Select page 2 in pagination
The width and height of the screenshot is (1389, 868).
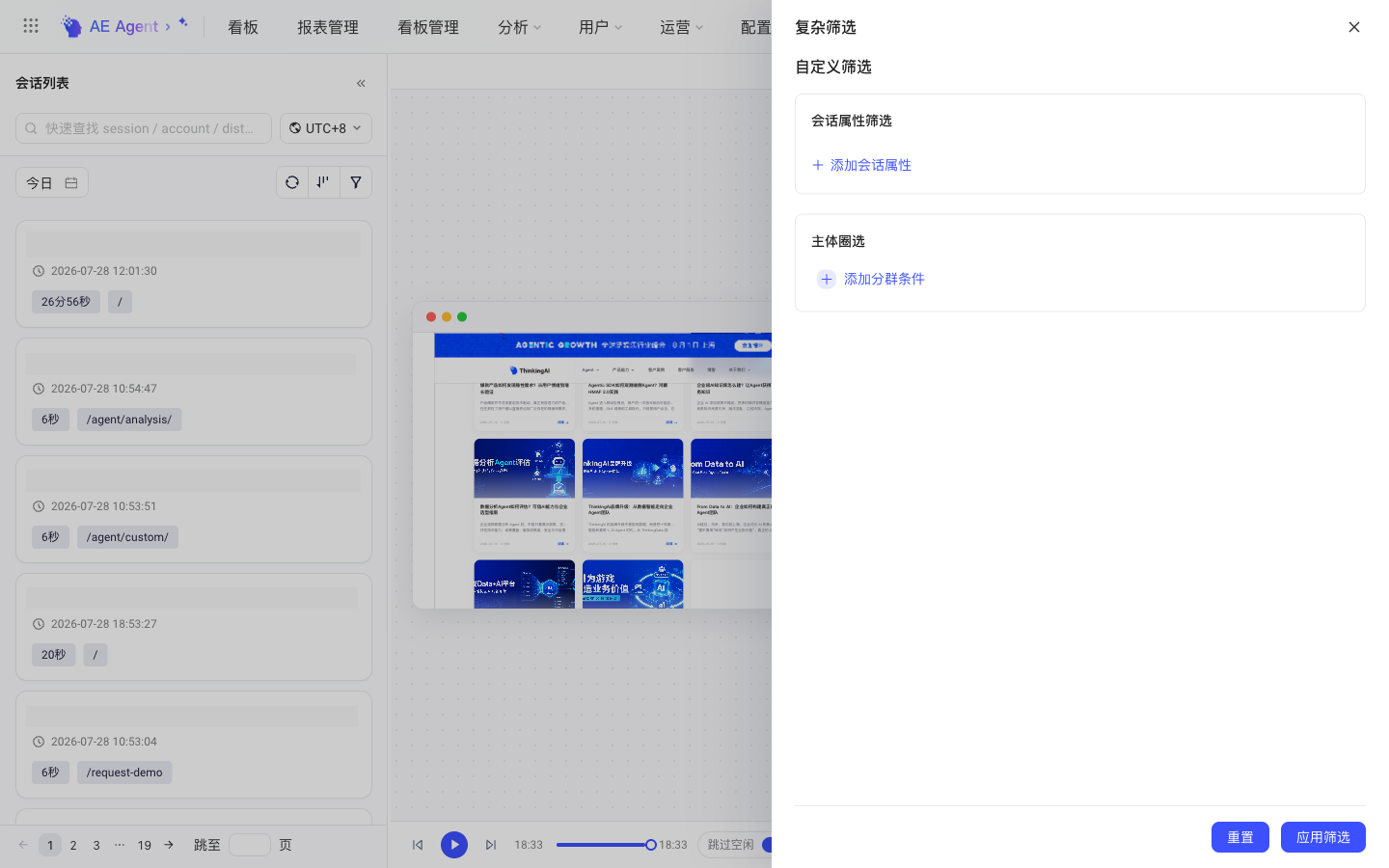73,845
